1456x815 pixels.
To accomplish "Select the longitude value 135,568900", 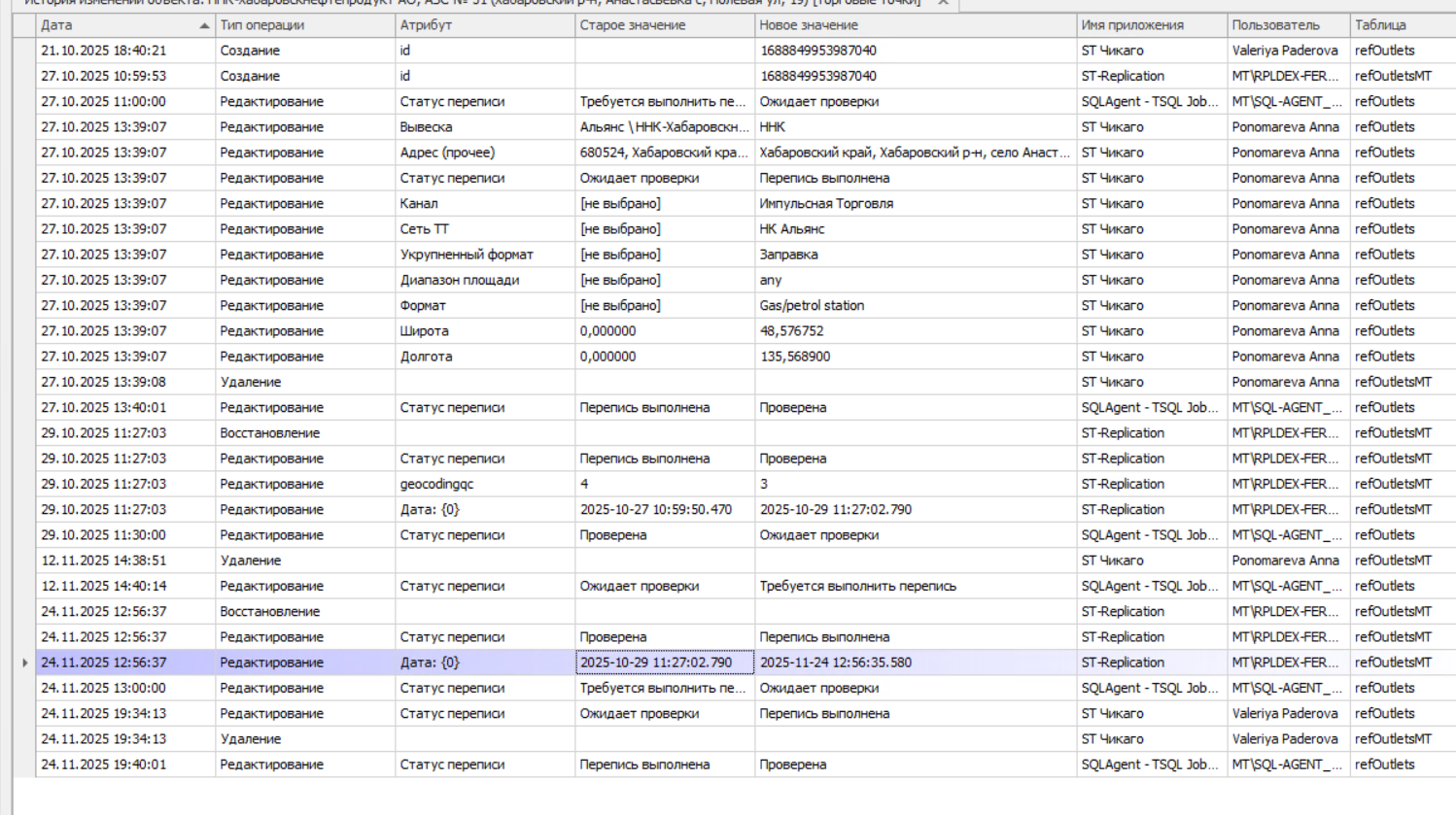I will [x=916, y=357].
